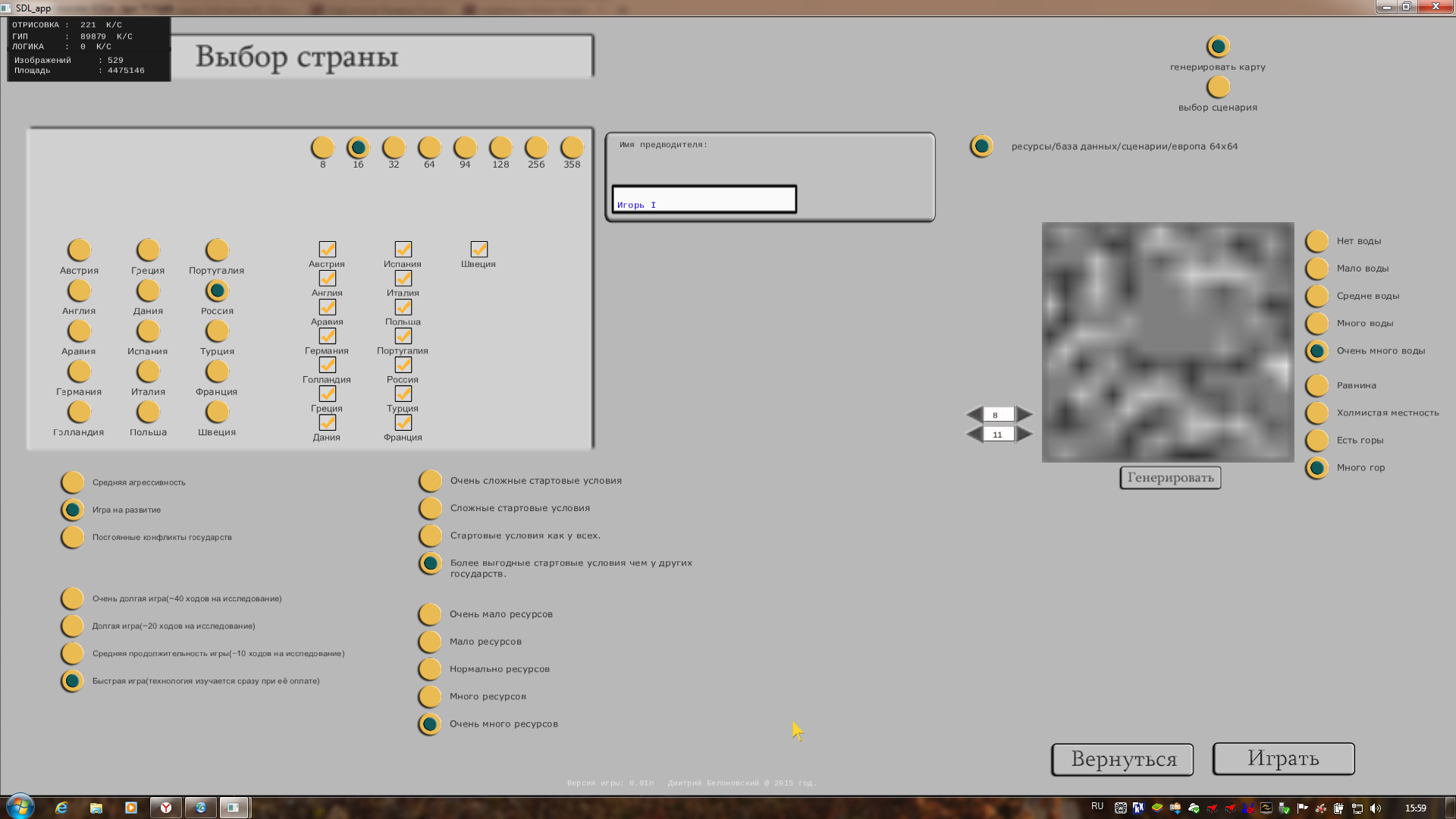The height and width of the screenshot is (819, 1456).
Task: Select the 64 map size option
Action: (x=429, y=147)
